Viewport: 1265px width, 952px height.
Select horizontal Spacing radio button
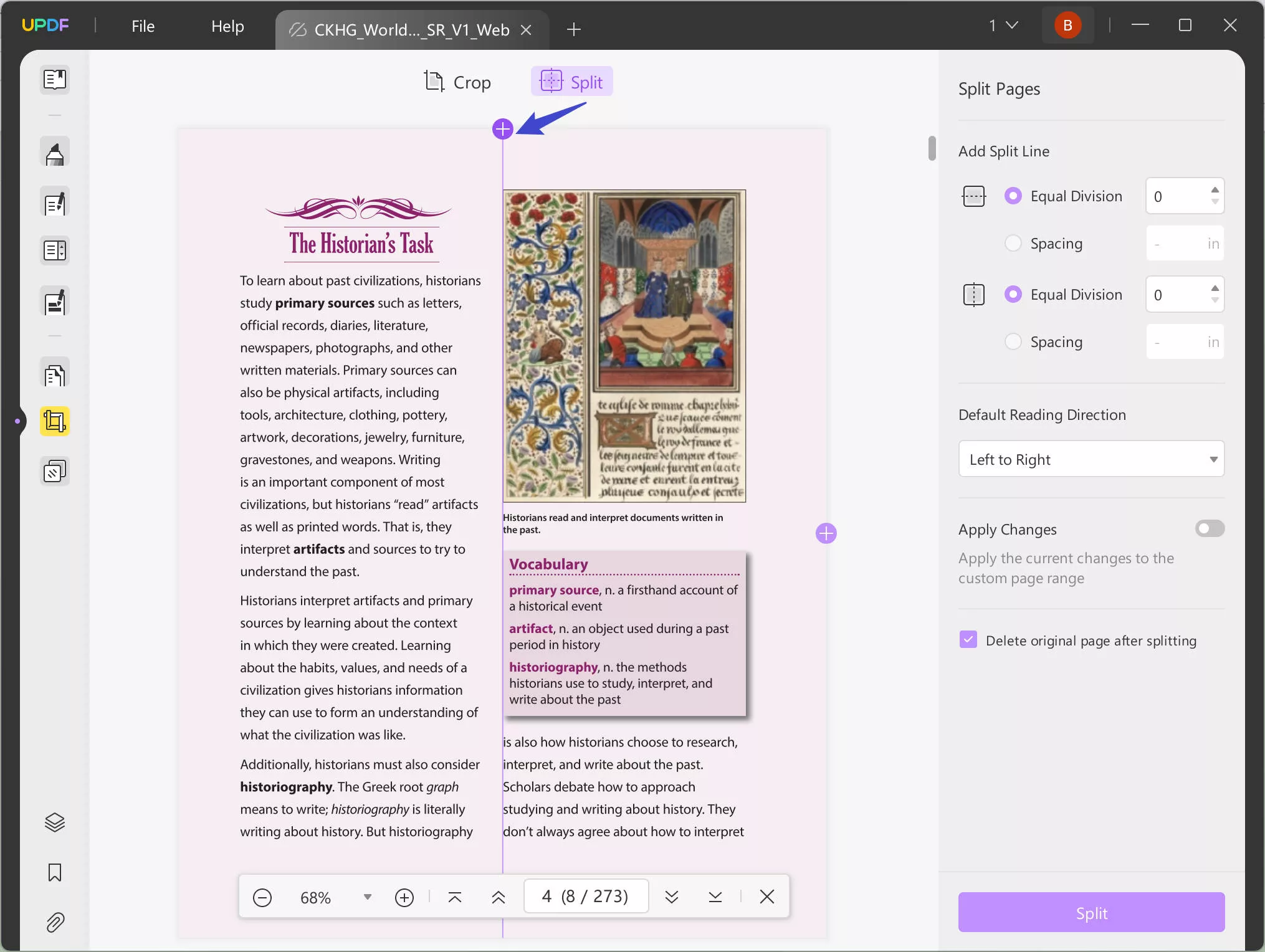pyautogui.click(x=1013, y=243)
